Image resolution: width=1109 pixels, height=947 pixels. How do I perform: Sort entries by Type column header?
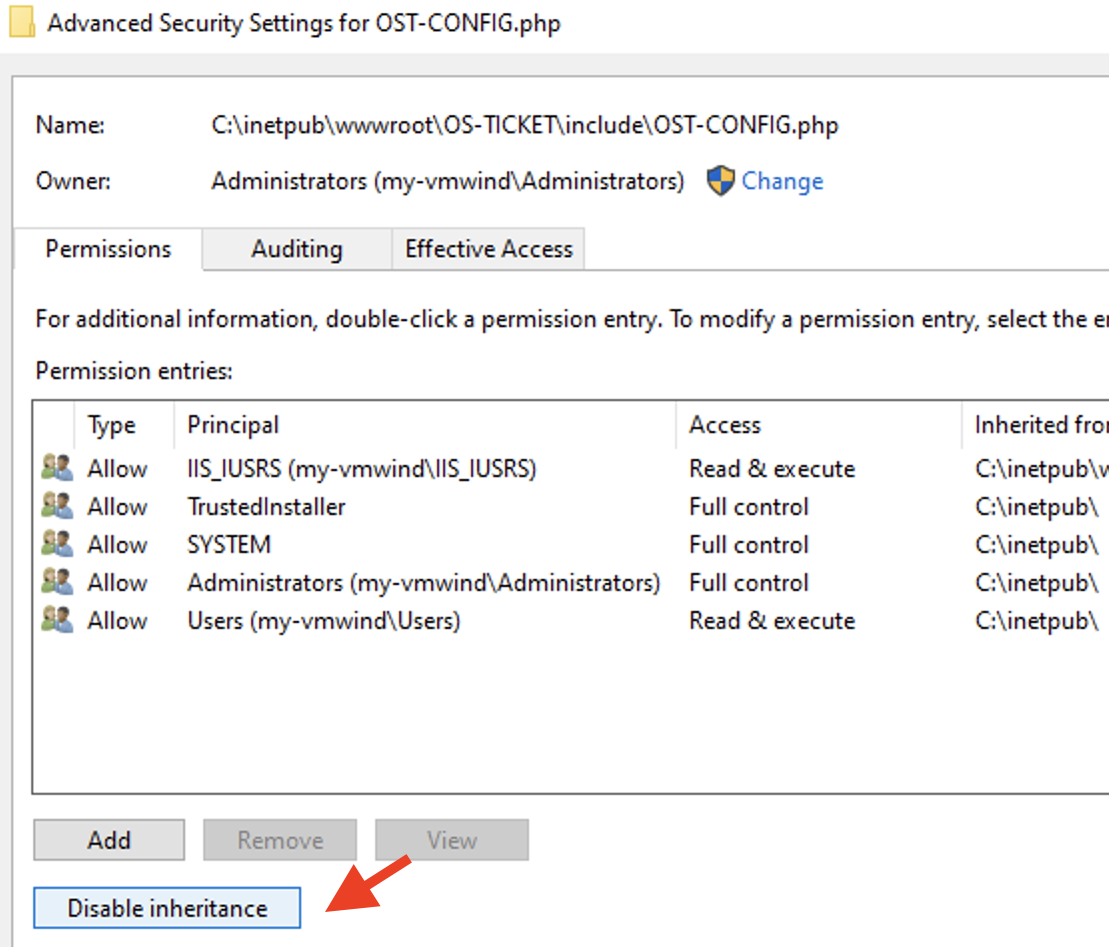111,425
